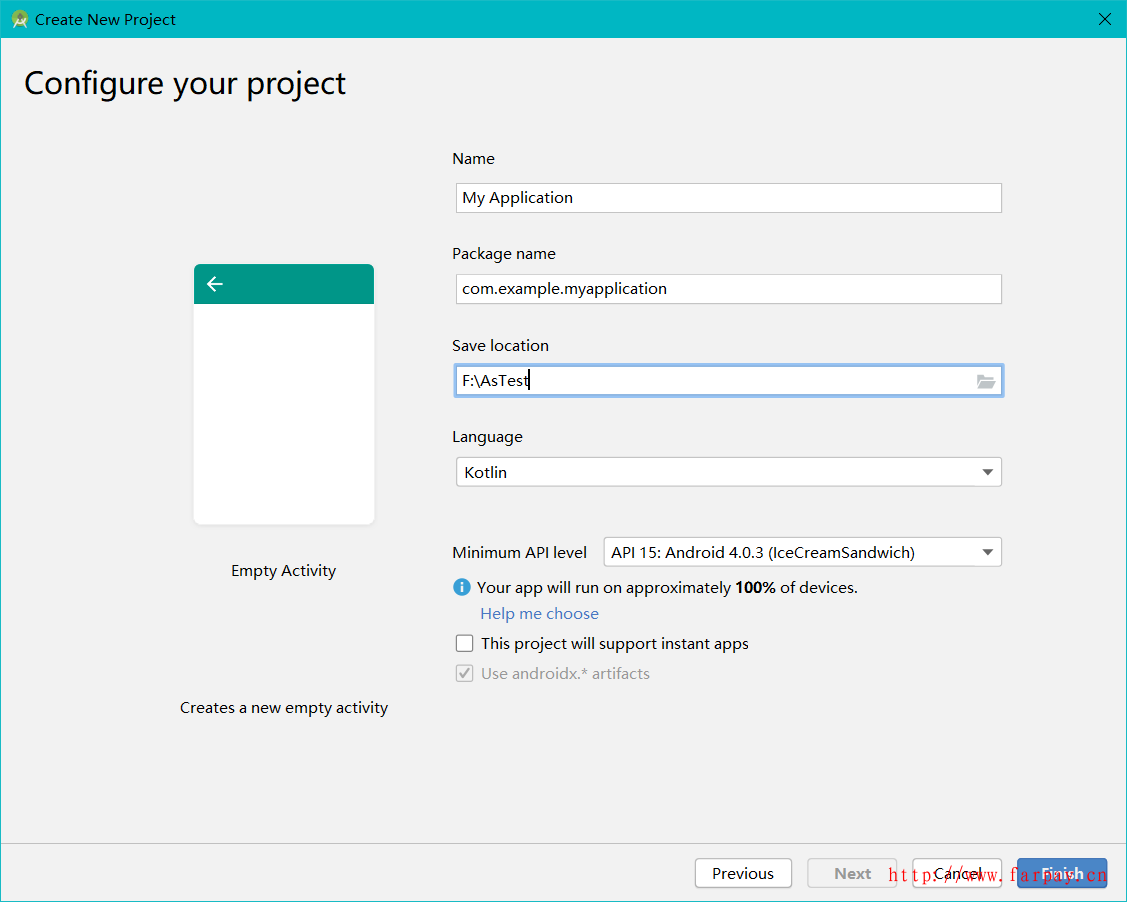Cancel the project creation

pos(957,873)
